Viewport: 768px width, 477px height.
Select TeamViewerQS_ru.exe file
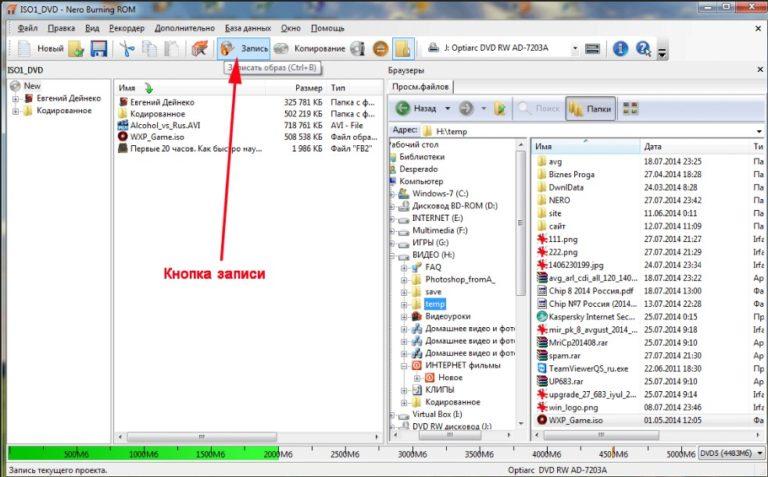click(588, 369)
